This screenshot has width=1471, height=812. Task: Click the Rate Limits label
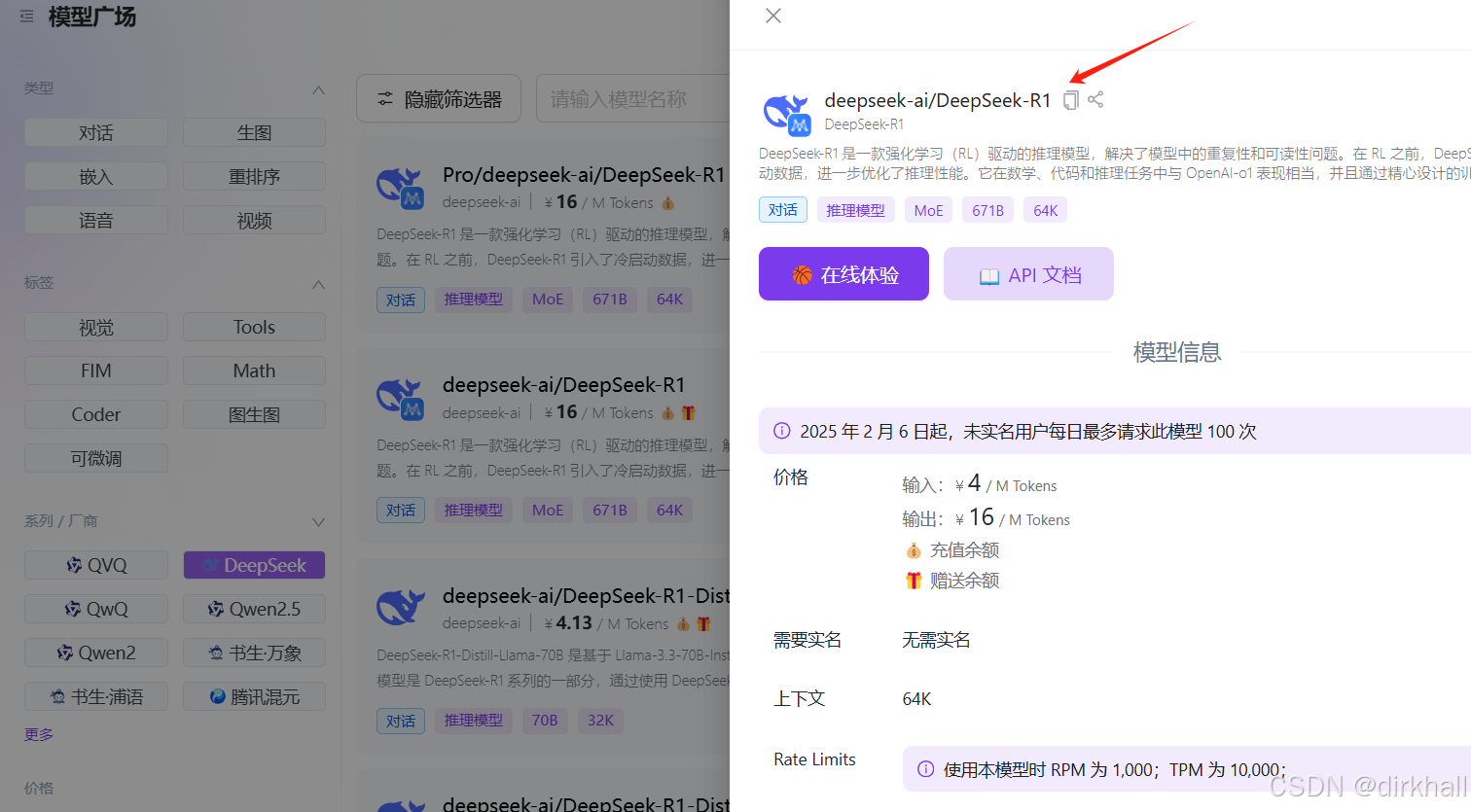(814, 759)
